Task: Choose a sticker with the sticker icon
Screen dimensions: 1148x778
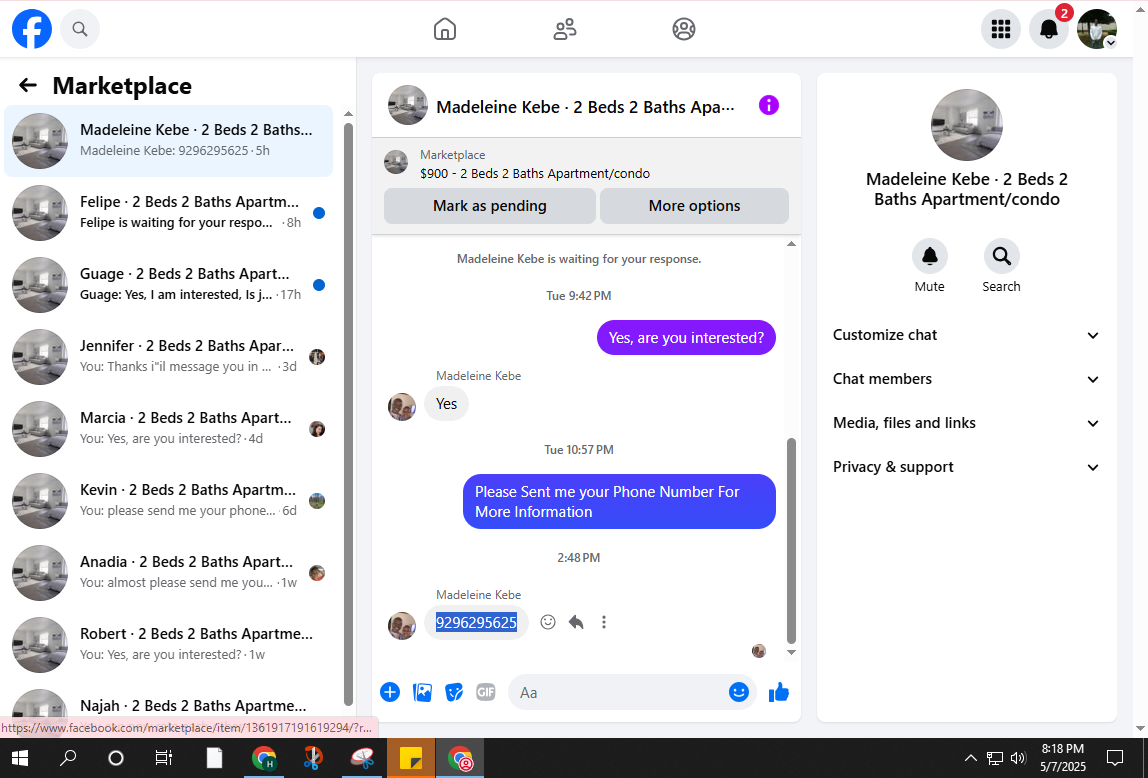Action: (x=454, y=692)
